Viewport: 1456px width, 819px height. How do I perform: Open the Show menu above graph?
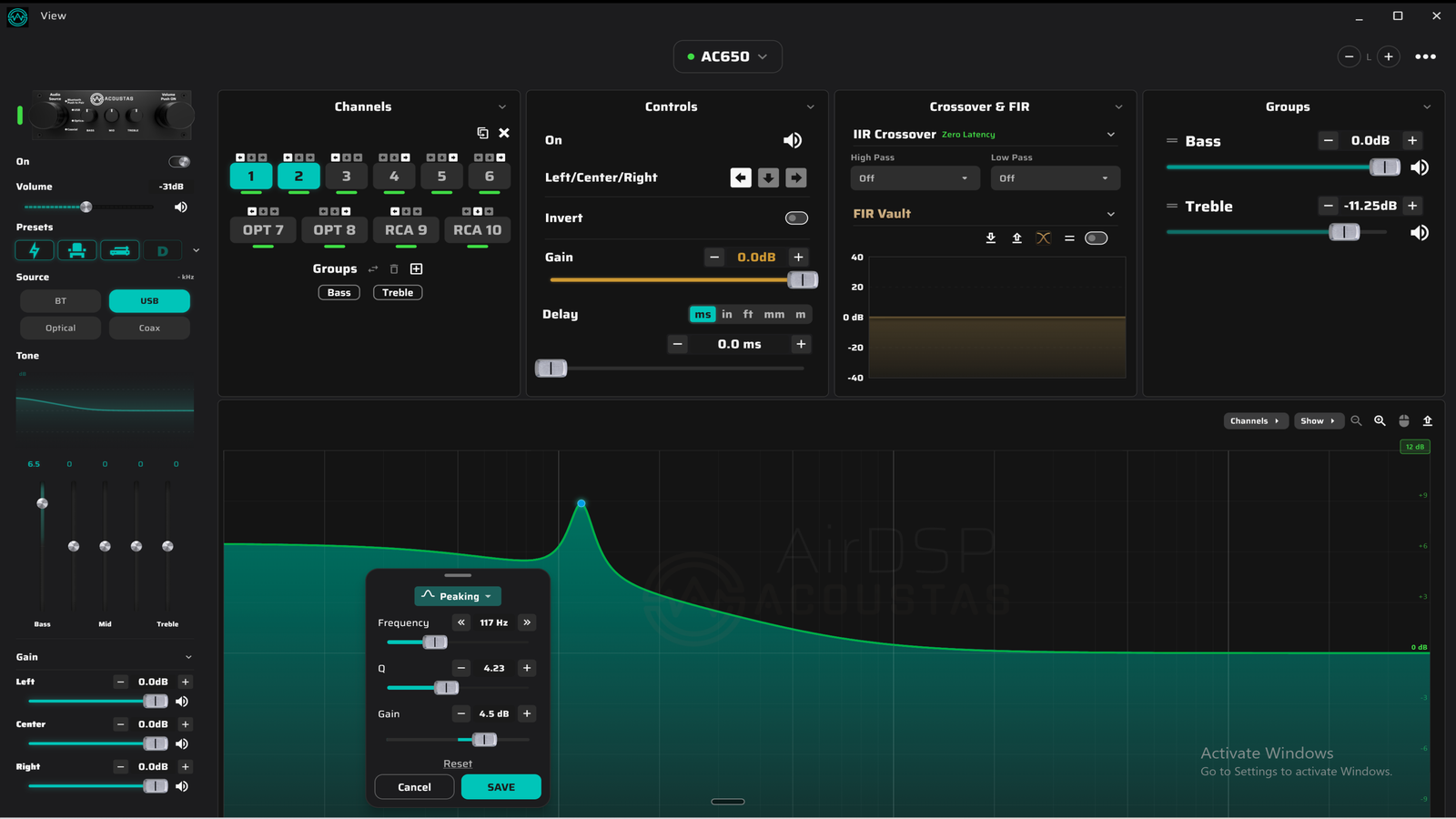(1319, 421)
